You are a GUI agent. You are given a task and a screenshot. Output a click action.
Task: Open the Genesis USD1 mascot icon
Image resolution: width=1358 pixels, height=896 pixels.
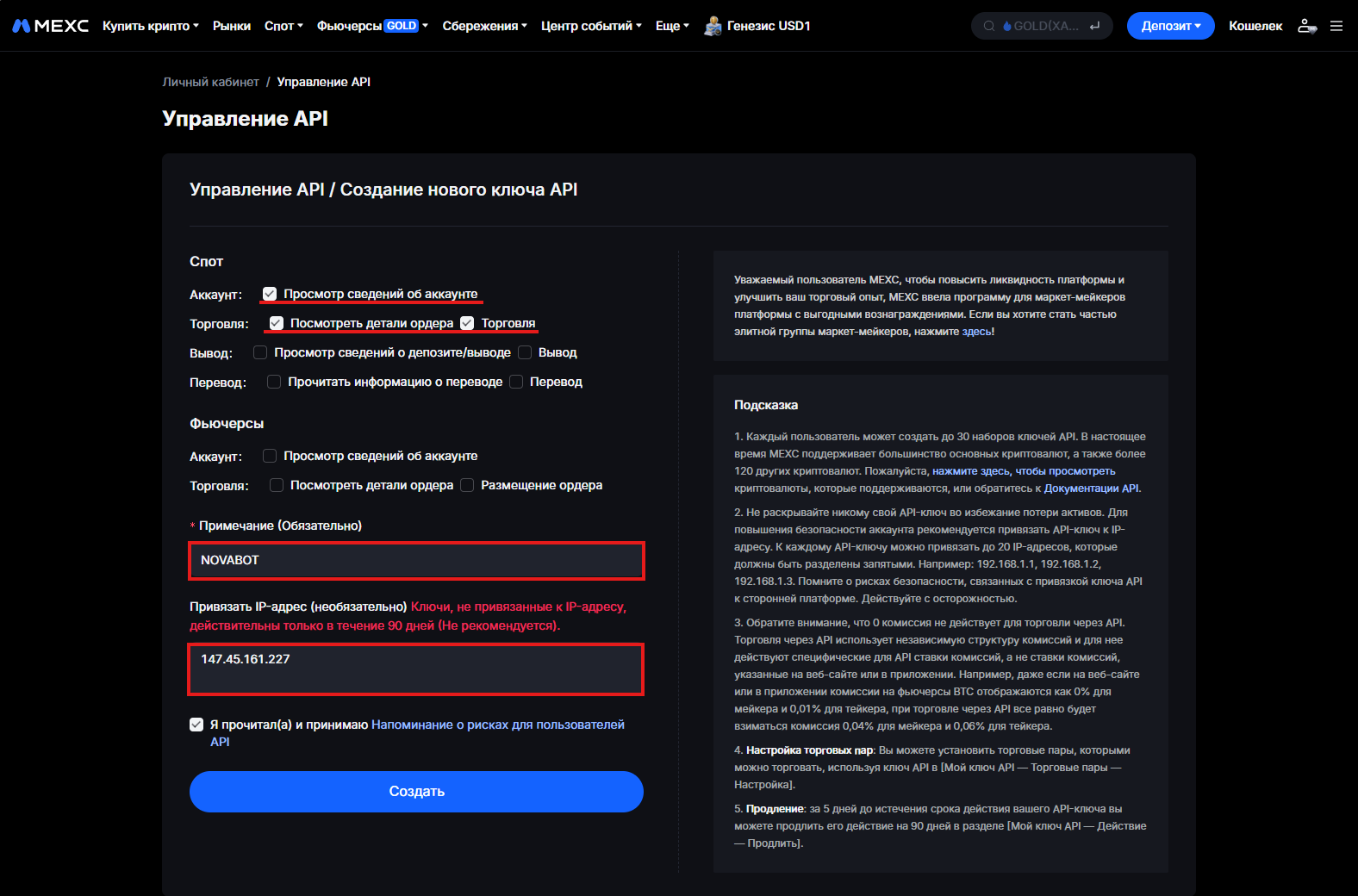tap(713, 26)
